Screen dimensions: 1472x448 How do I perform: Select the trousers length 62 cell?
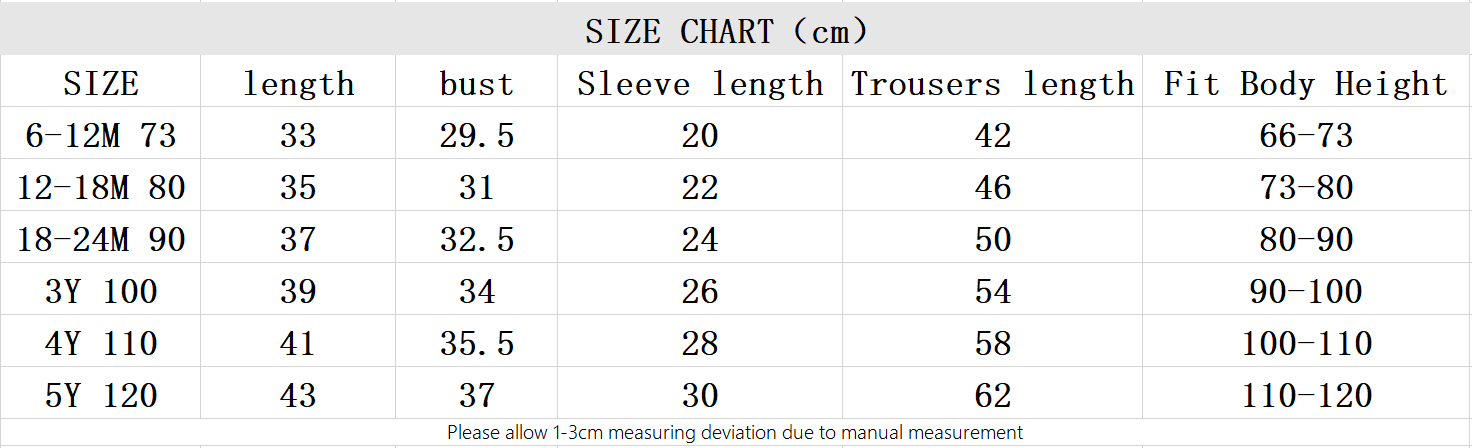click(x=992, y=395)
